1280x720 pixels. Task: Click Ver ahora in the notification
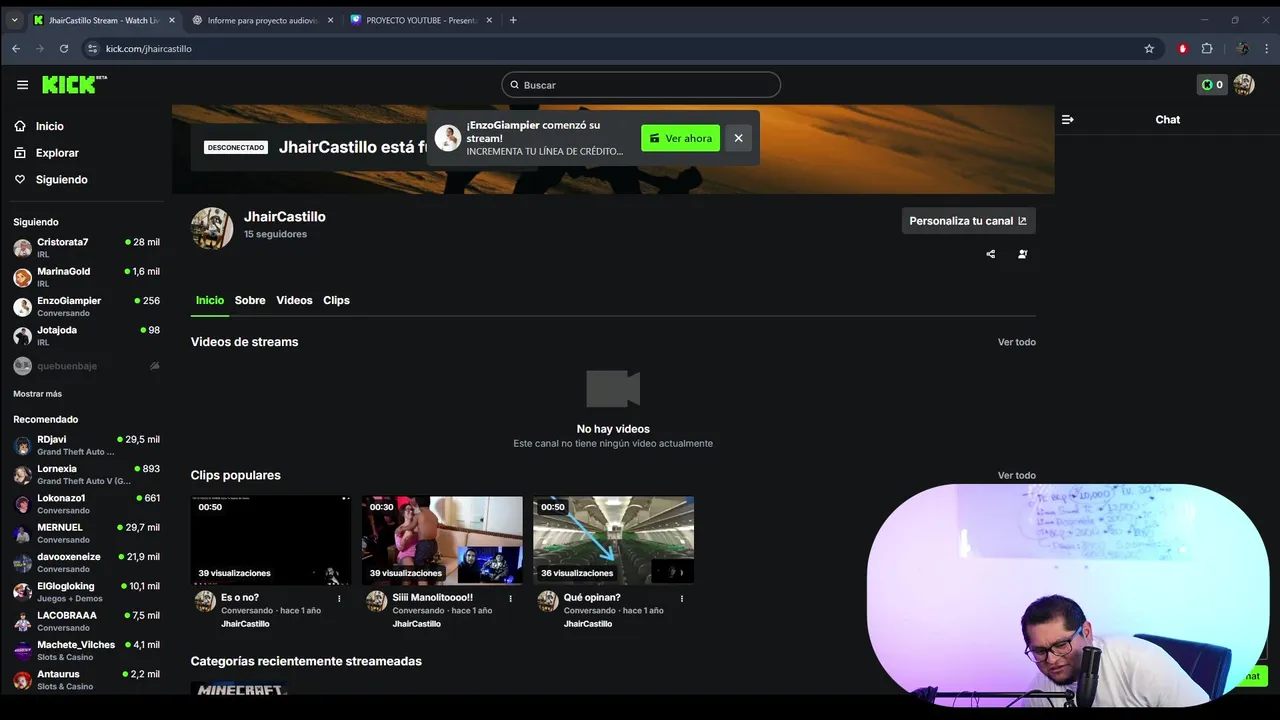[x=681, y=138]
